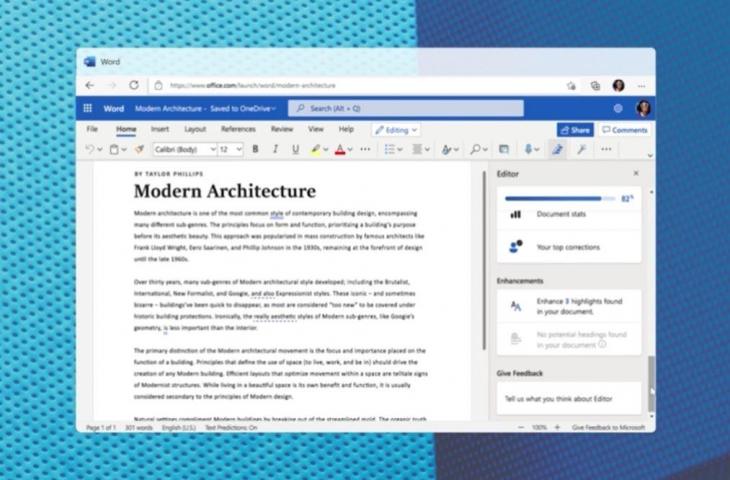Viewport: 730px width, 480px height.
Task: Switch to the View tab
Action: pos(316,129)
